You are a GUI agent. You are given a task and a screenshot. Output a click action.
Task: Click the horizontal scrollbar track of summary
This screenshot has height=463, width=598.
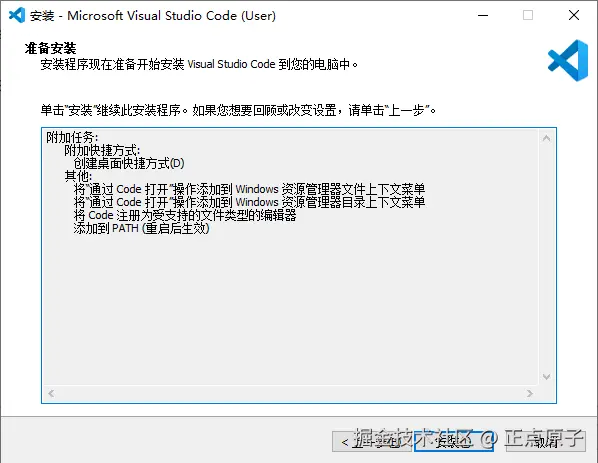point(290,393)
